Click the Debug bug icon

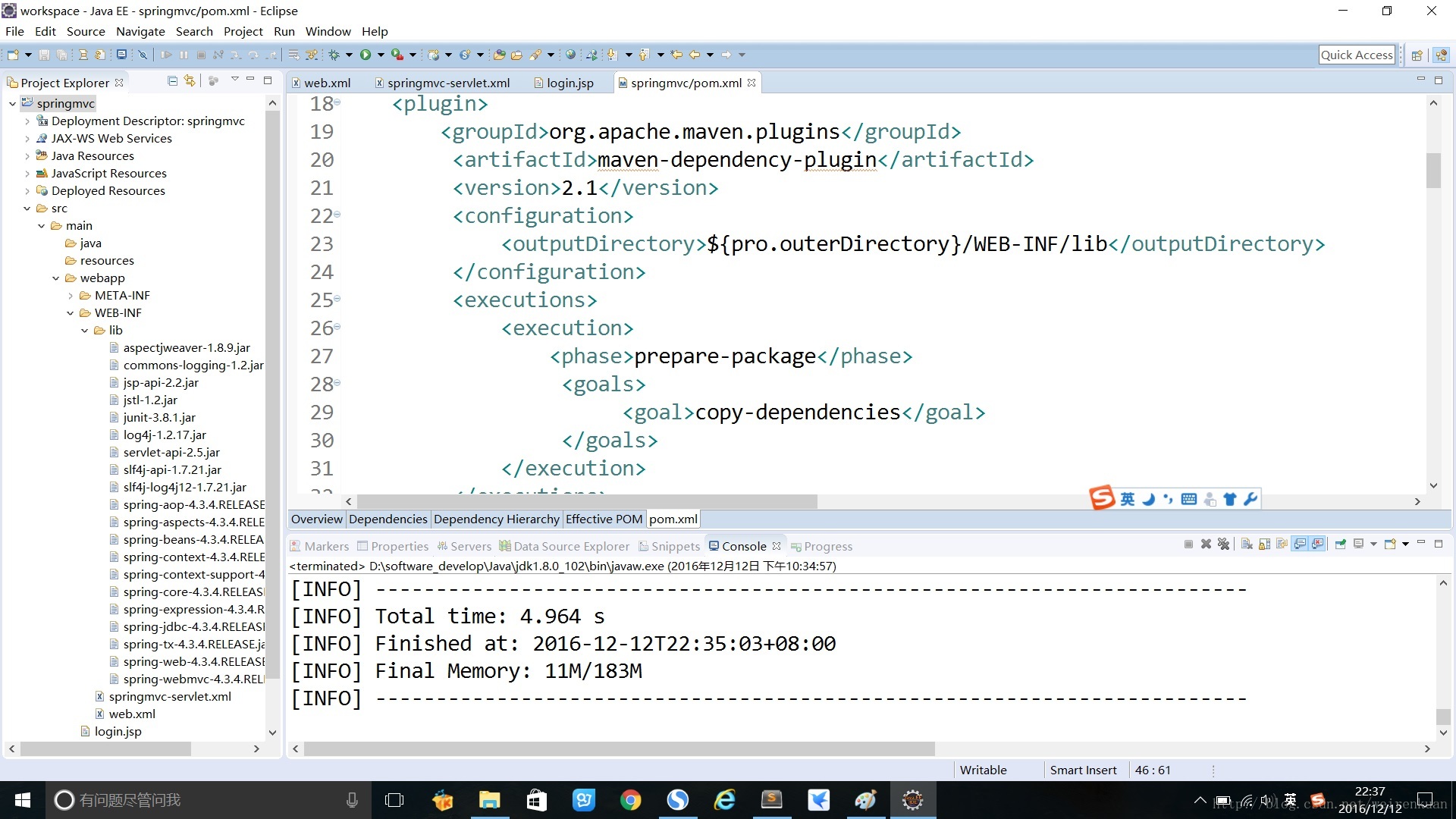click(334, 55)
